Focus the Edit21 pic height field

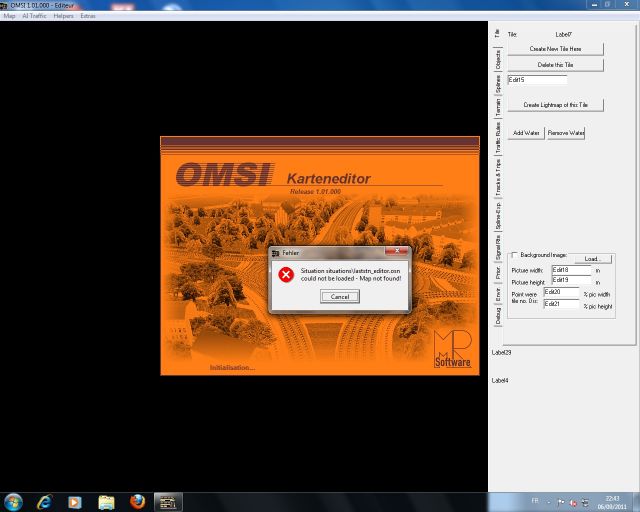click(561, 304)
